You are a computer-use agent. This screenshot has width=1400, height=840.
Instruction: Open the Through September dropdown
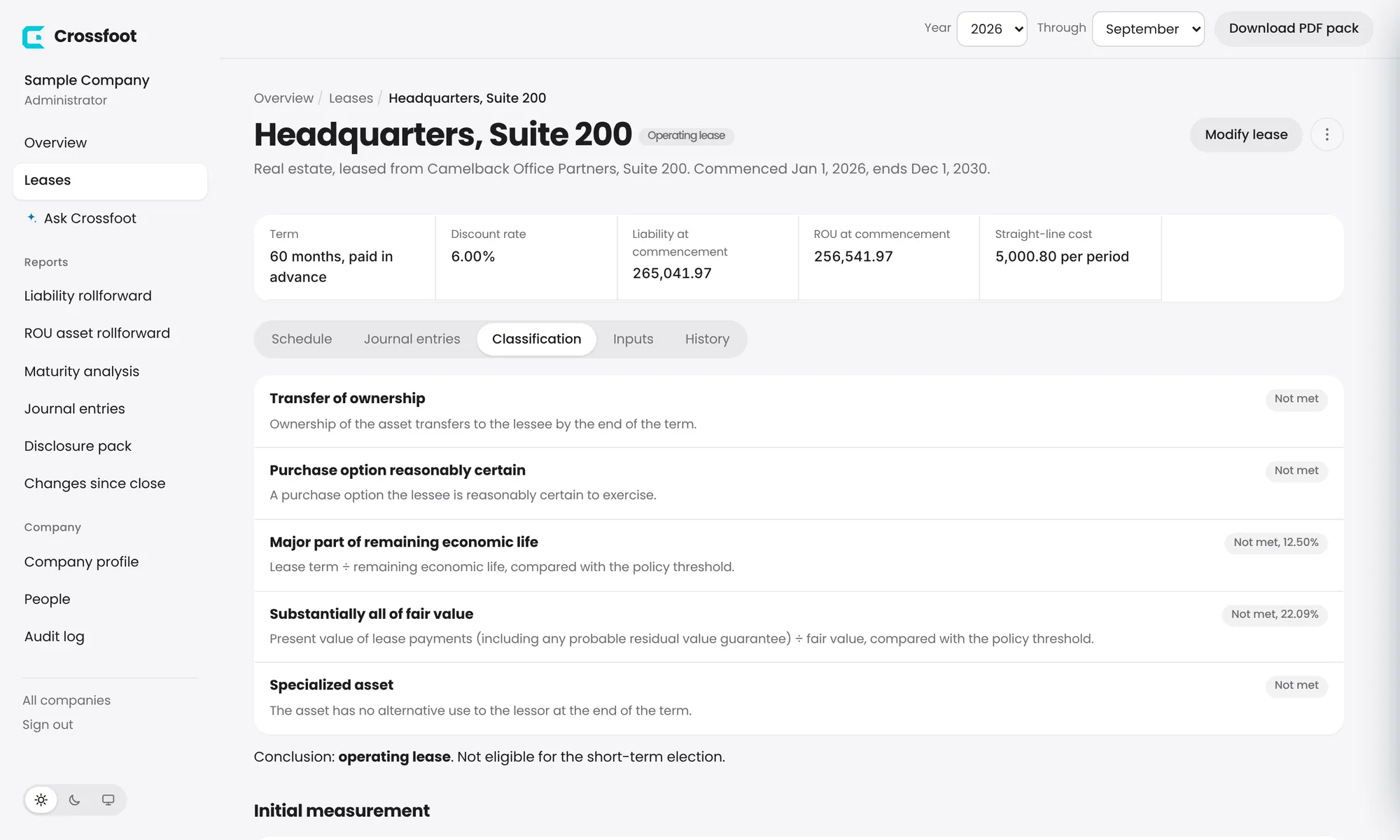coord(1148,29)
